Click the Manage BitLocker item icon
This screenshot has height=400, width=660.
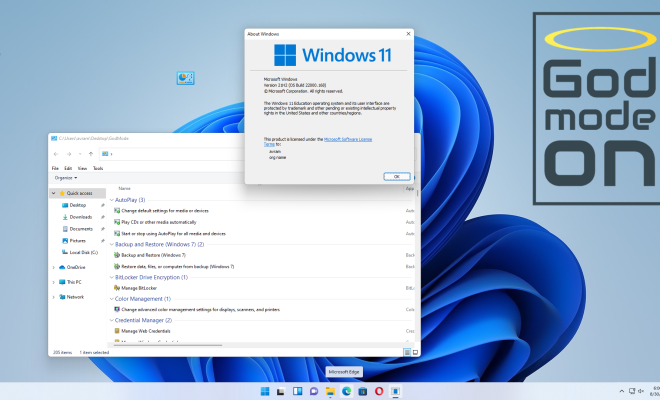point(117,288)
